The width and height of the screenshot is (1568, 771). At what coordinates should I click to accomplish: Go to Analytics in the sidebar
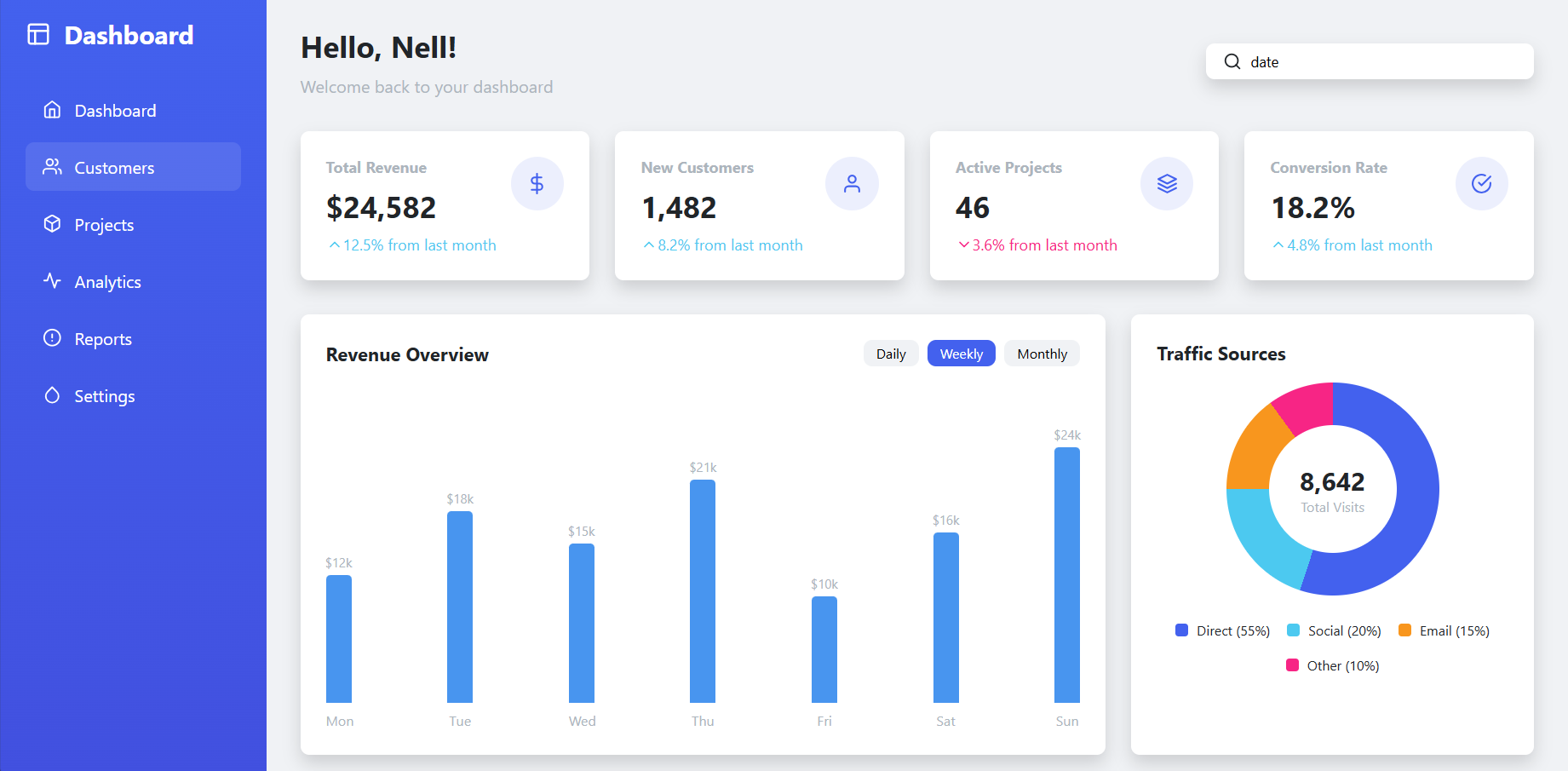coord(133,281)
